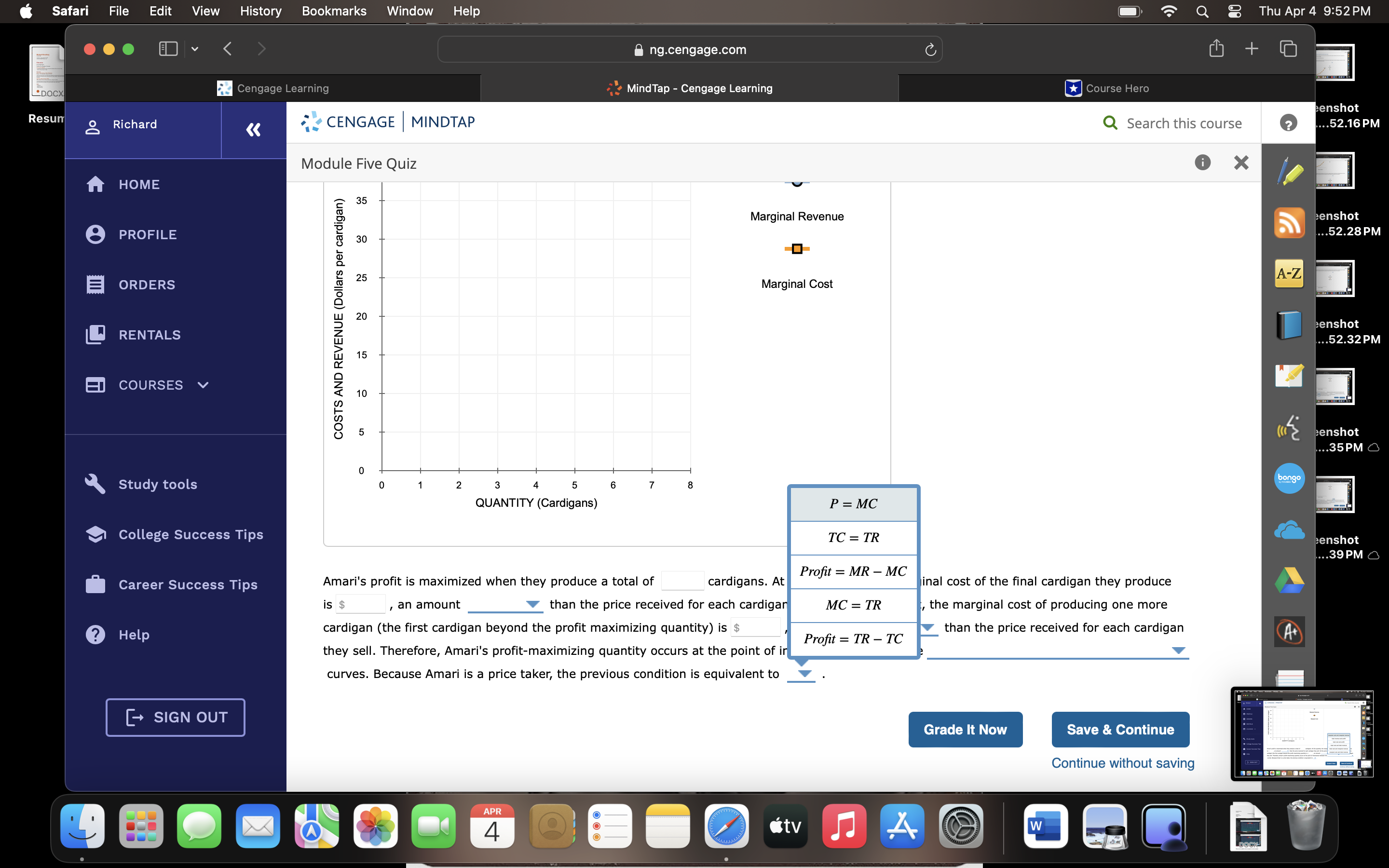
Task: Open the ReadSpeaker text-to-speech tool
Action: [x=1289, y=428]
